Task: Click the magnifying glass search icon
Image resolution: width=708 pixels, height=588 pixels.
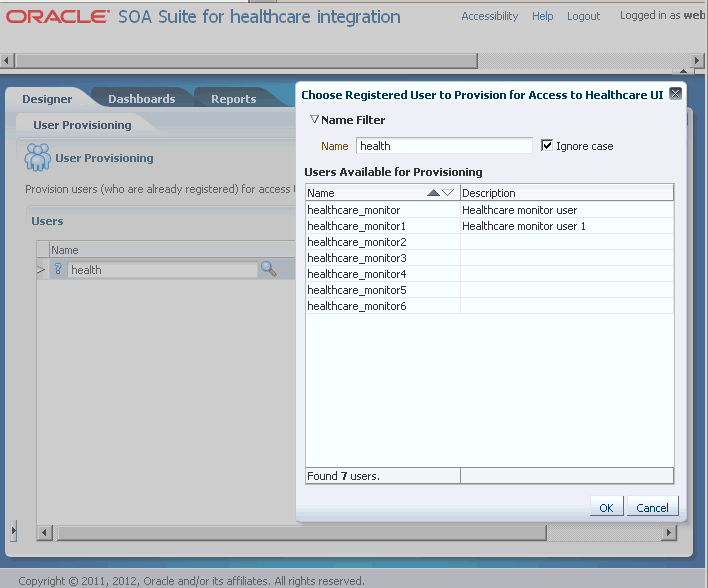Action: pyautogui.click(x=269, y=269)
